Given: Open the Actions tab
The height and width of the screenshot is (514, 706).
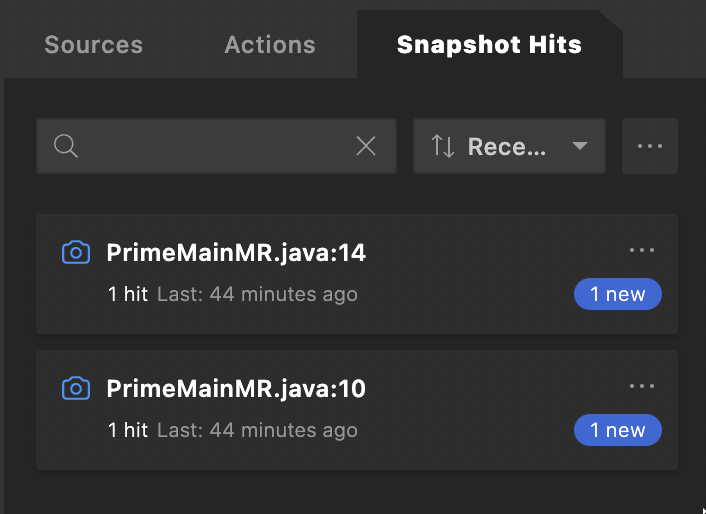Looking at the screenshot, I should (x=269, y=45).
